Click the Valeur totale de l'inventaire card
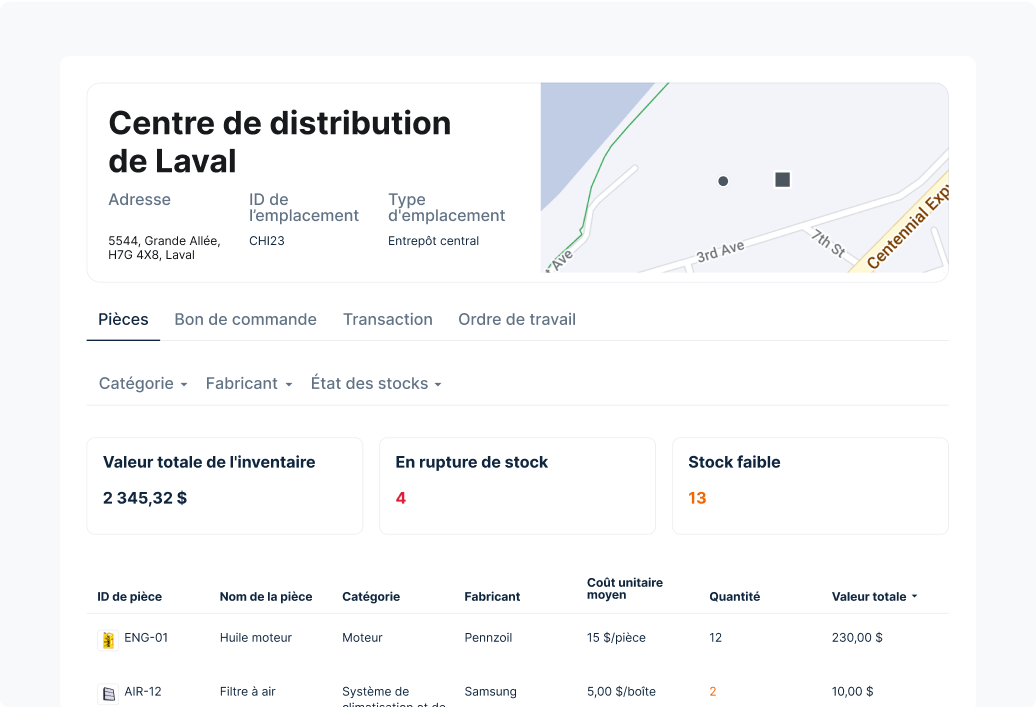 click(x=224, y=485)
